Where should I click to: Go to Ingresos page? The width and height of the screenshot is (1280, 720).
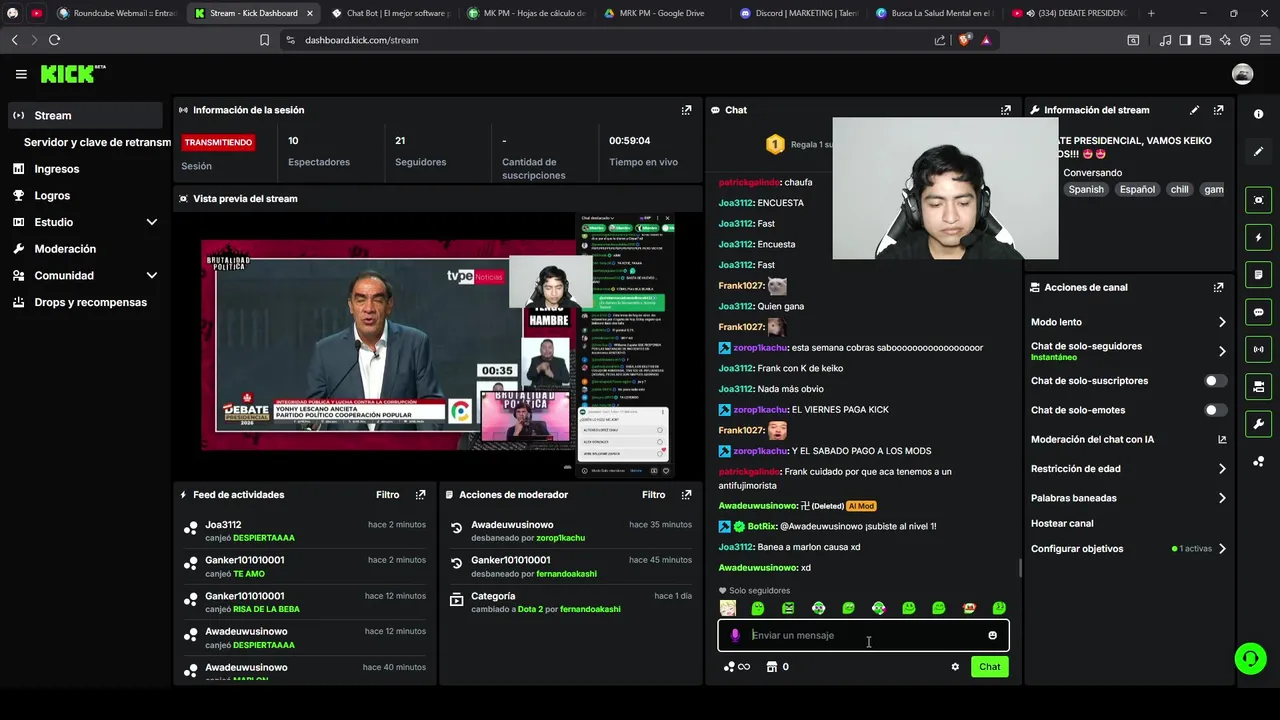84,169
